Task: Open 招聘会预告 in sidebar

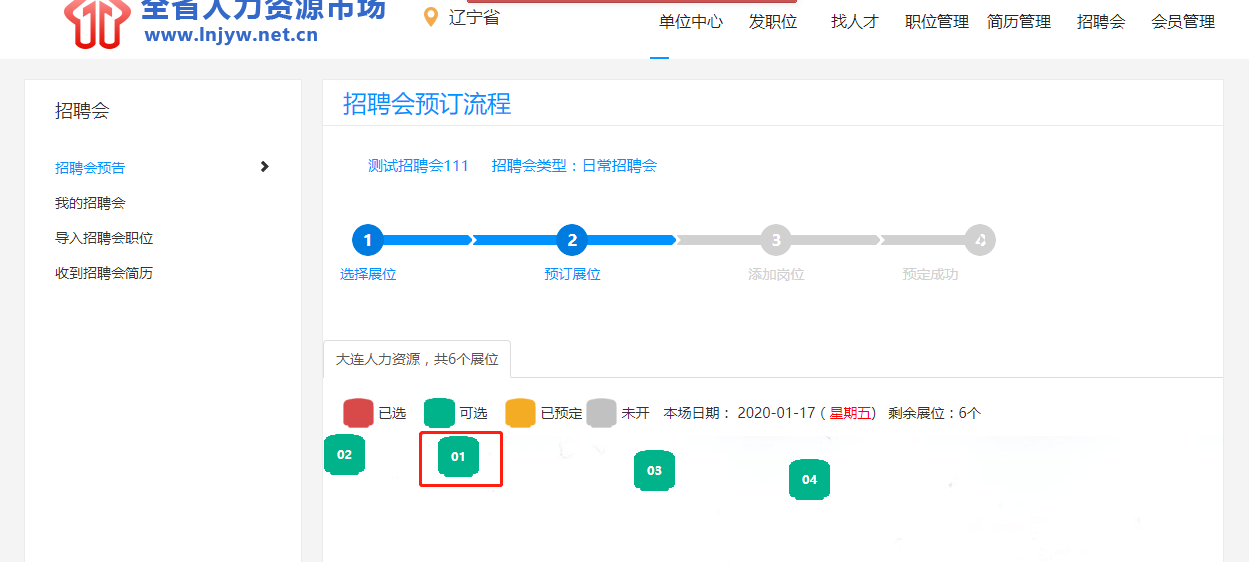Action: [90, 168]
